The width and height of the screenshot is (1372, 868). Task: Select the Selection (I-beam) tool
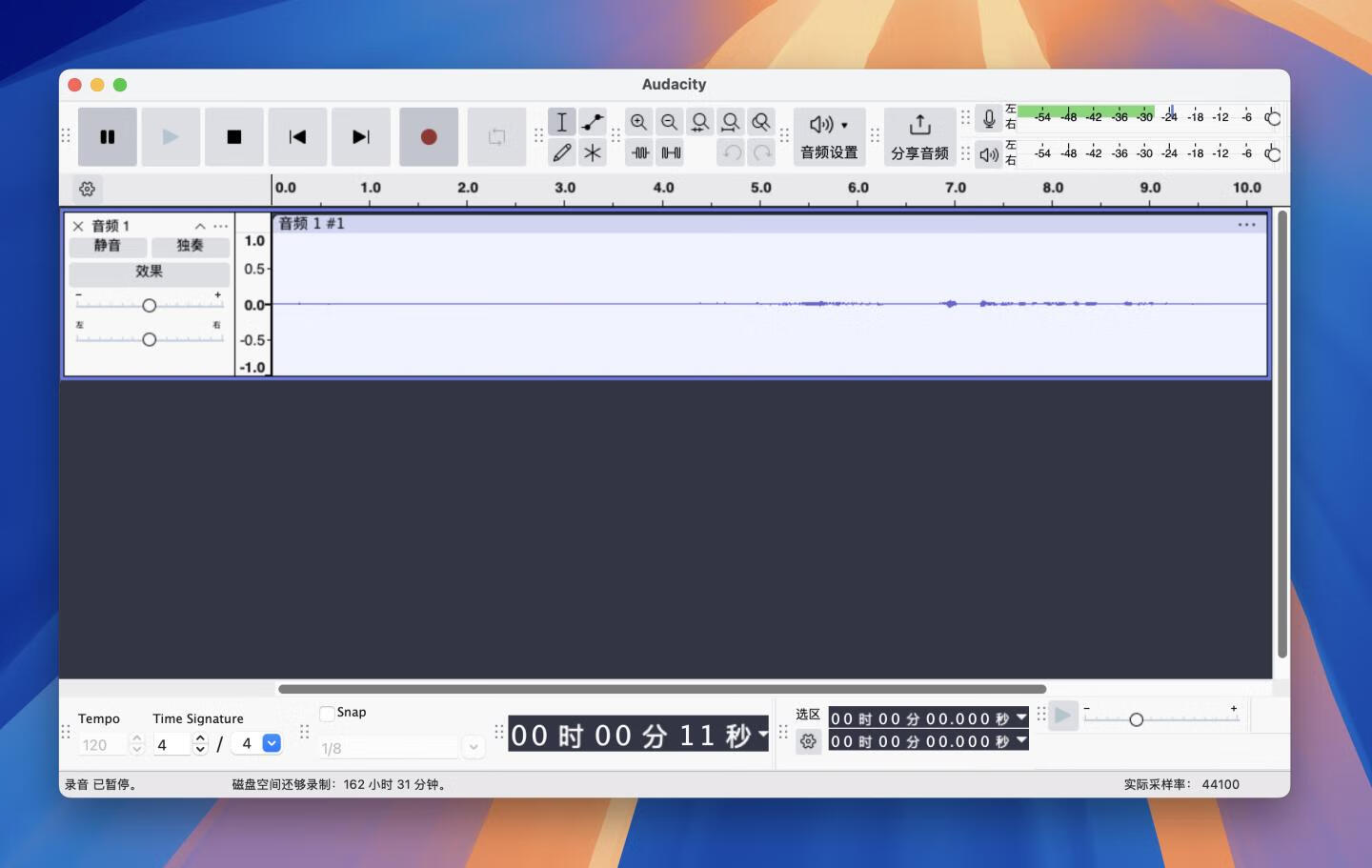coord(562,122)
